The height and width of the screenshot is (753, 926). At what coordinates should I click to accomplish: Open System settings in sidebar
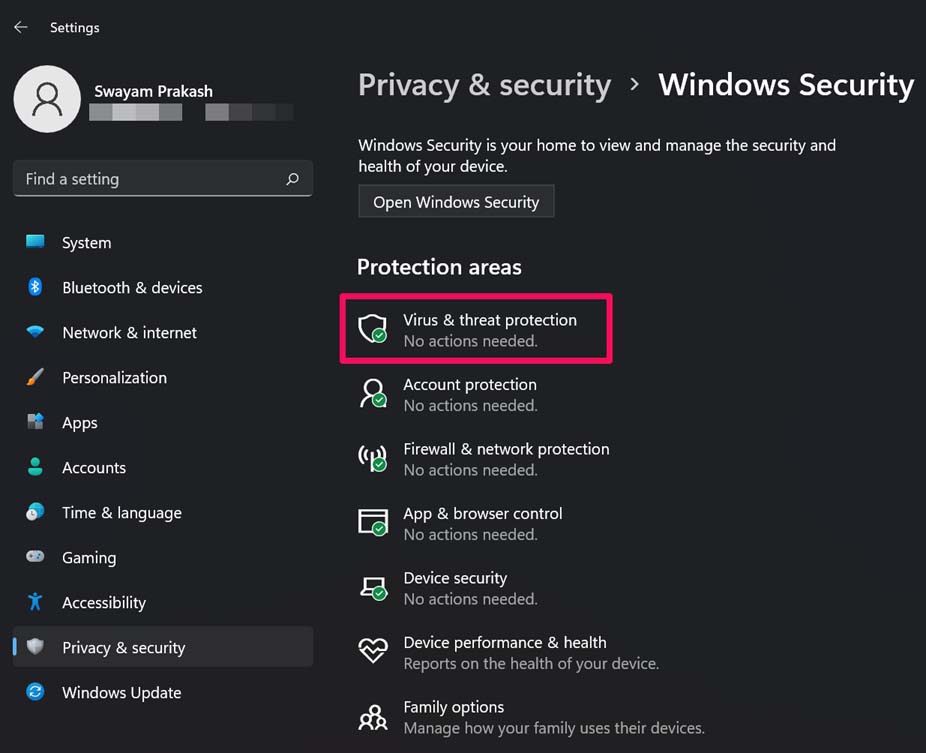(x=86, y=243)
